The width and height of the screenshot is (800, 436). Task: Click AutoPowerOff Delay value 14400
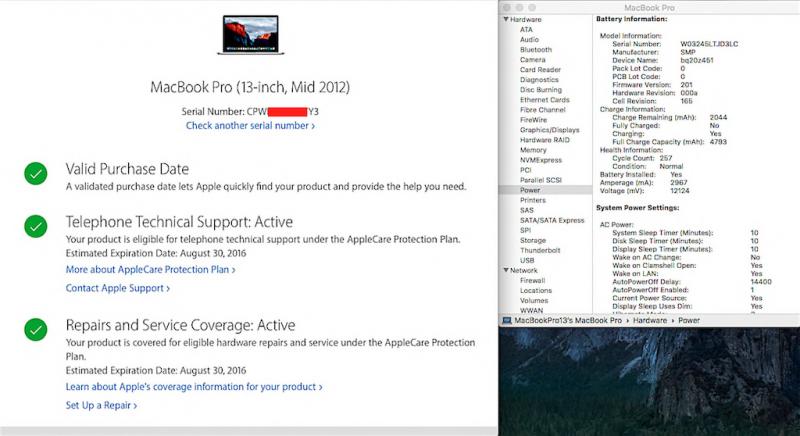(x=761, y=281)
